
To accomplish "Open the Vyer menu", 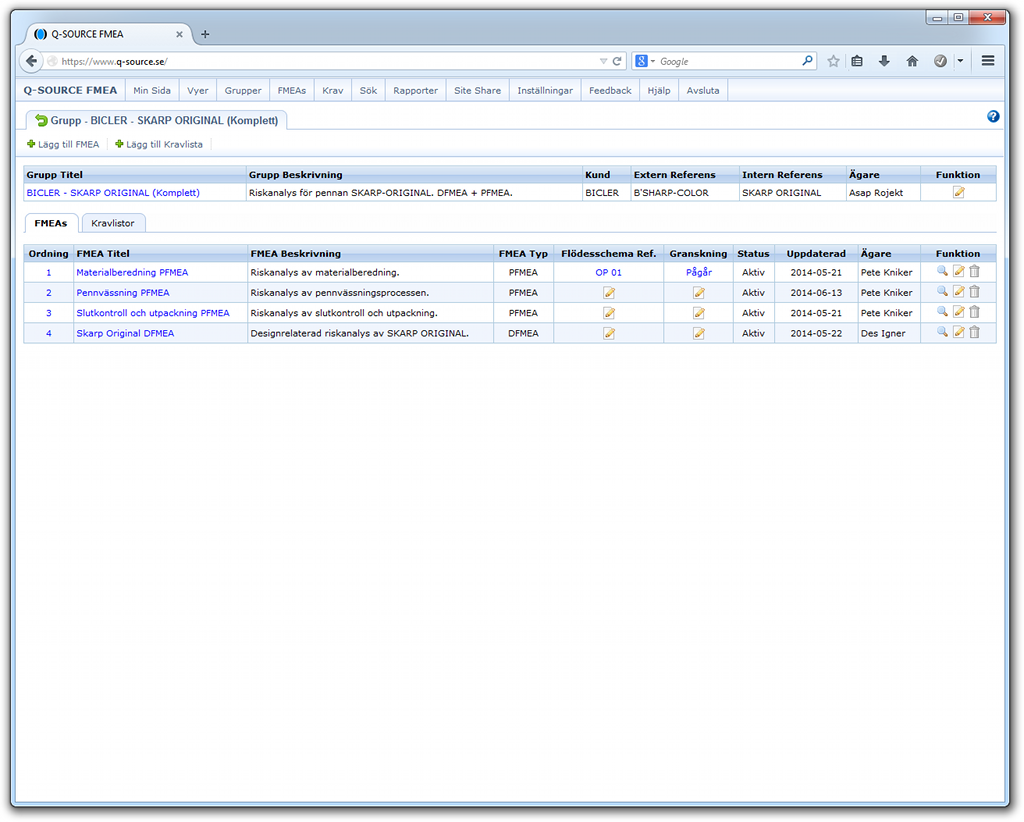I will [197, 90].
